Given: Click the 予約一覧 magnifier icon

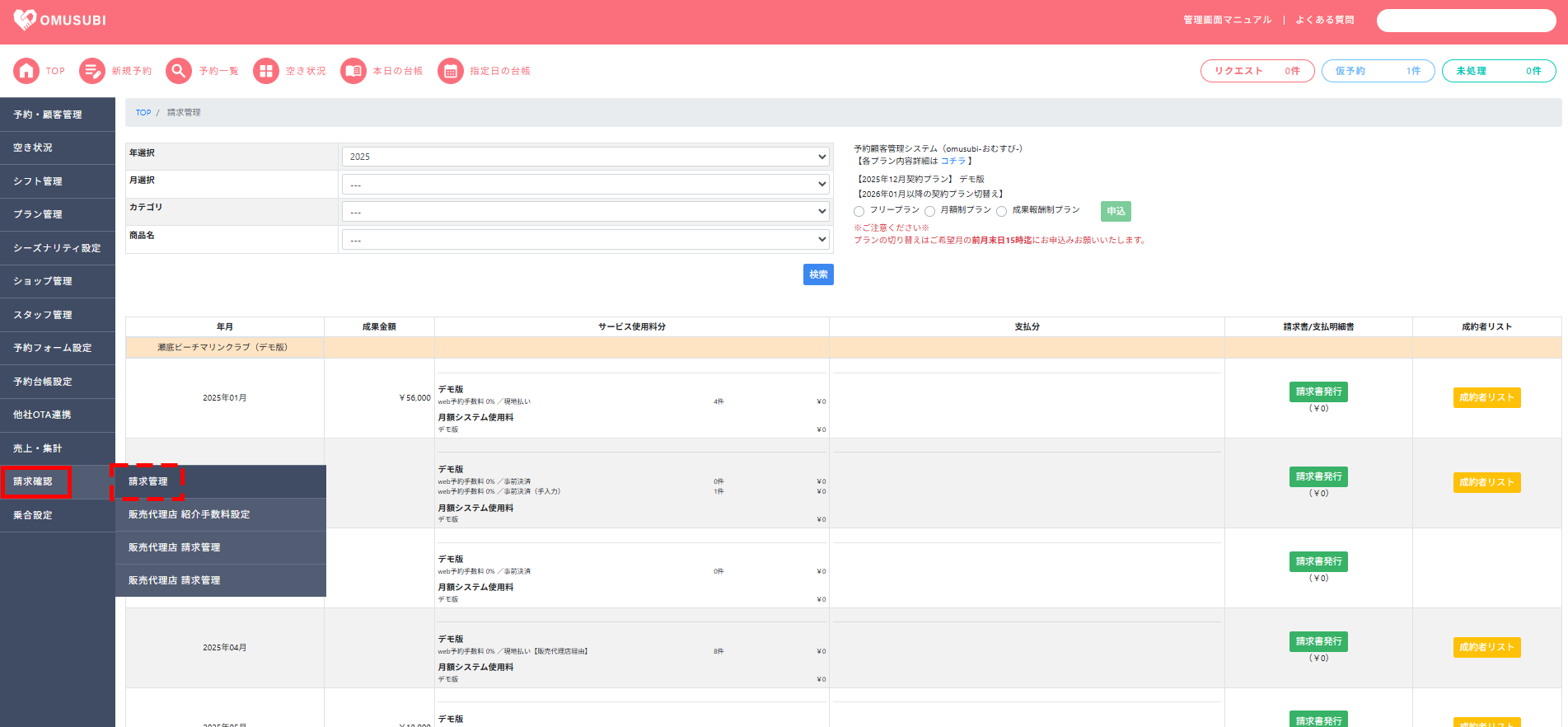Looking at the screenshot, I should [179, 71].
